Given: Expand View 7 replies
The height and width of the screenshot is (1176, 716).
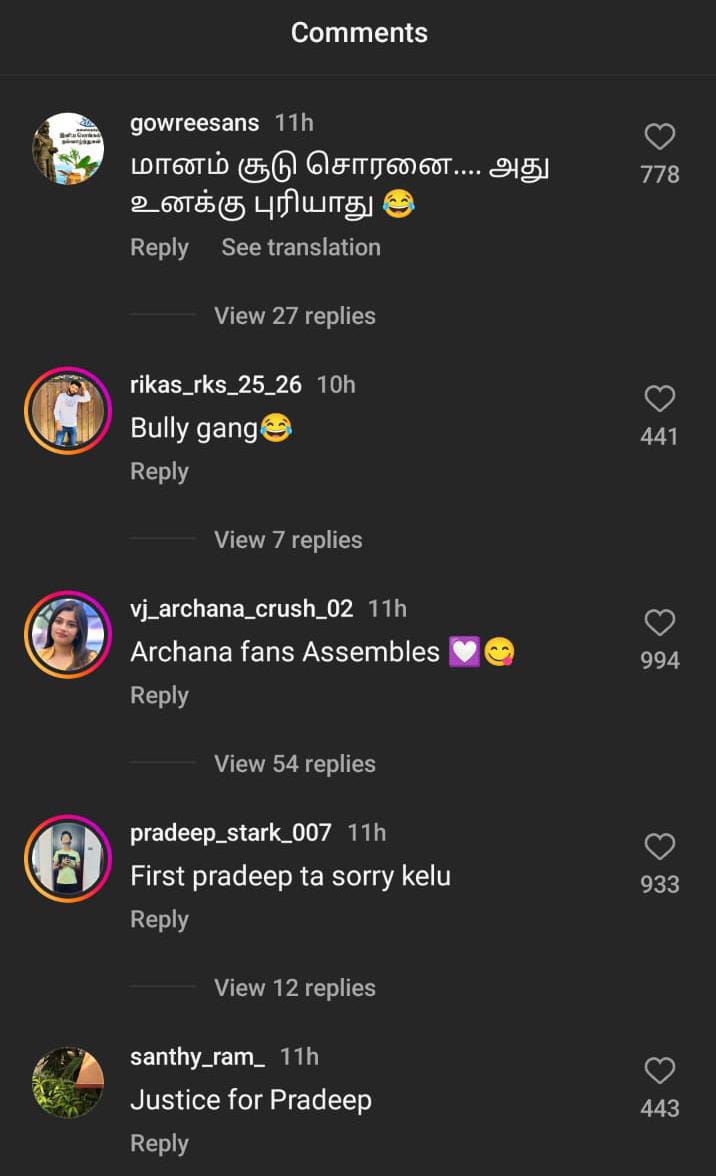Looking at the screenshot, I should click(288, 540).
